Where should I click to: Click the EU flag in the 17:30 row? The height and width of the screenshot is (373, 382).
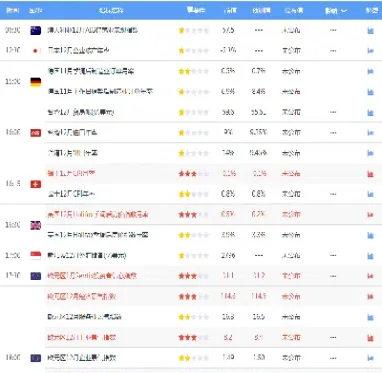pos(36,276)
